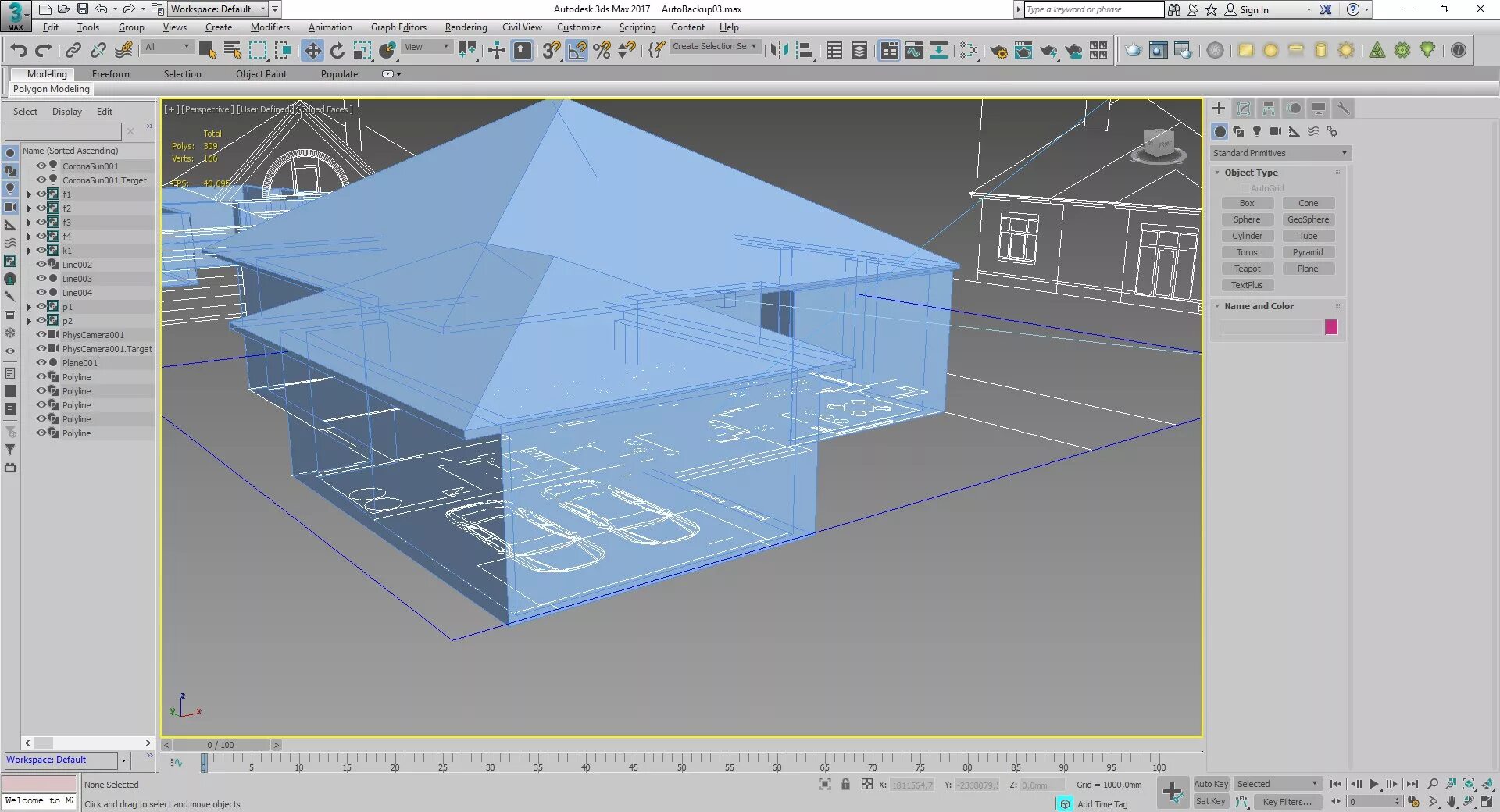Switch to the Utilities wrench panel
This screenshot has height=812, width=1500.
coord(1344,109)
